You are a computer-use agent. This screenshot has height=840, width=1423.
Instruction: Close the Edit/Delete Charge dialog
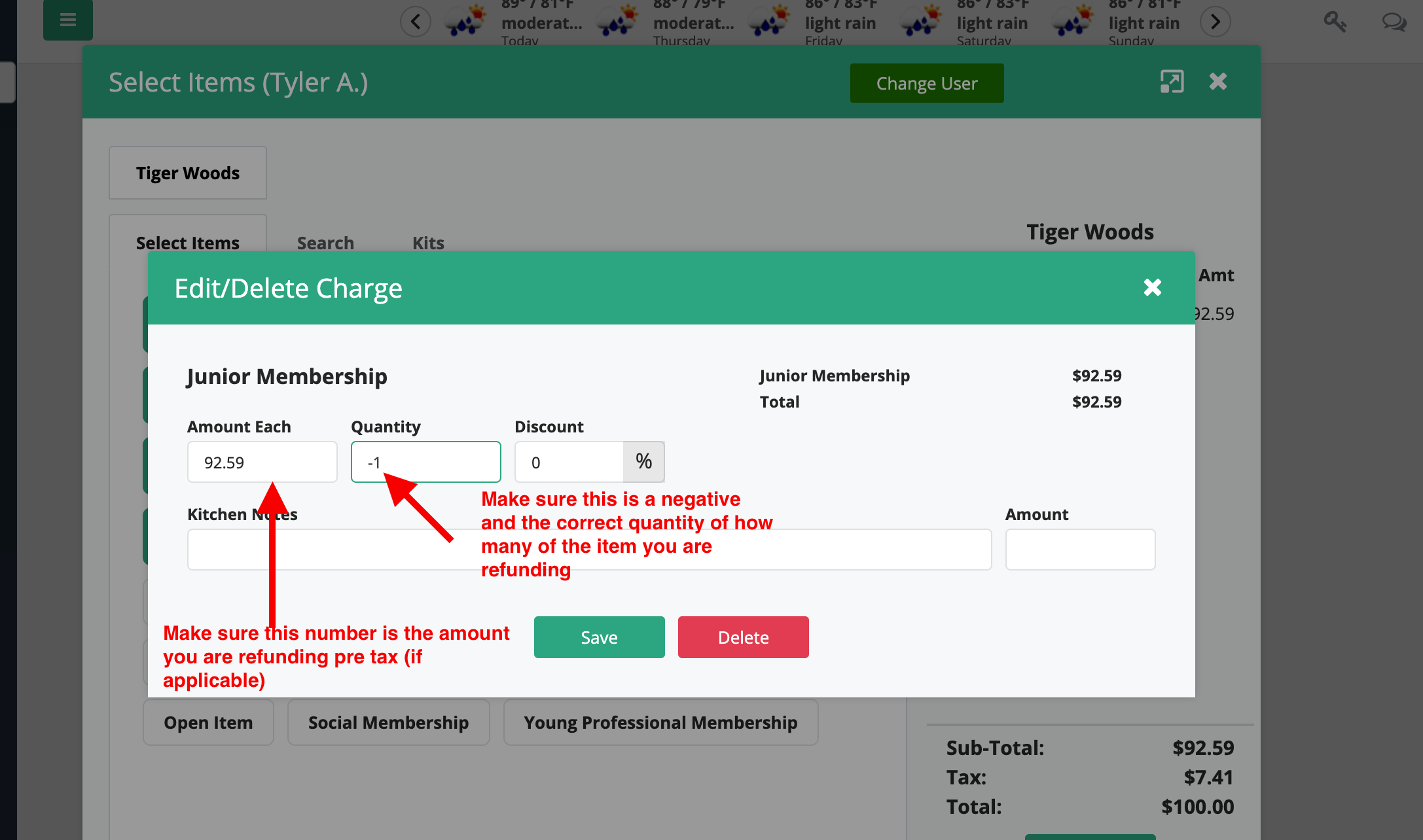click(x=1152, y=287)
